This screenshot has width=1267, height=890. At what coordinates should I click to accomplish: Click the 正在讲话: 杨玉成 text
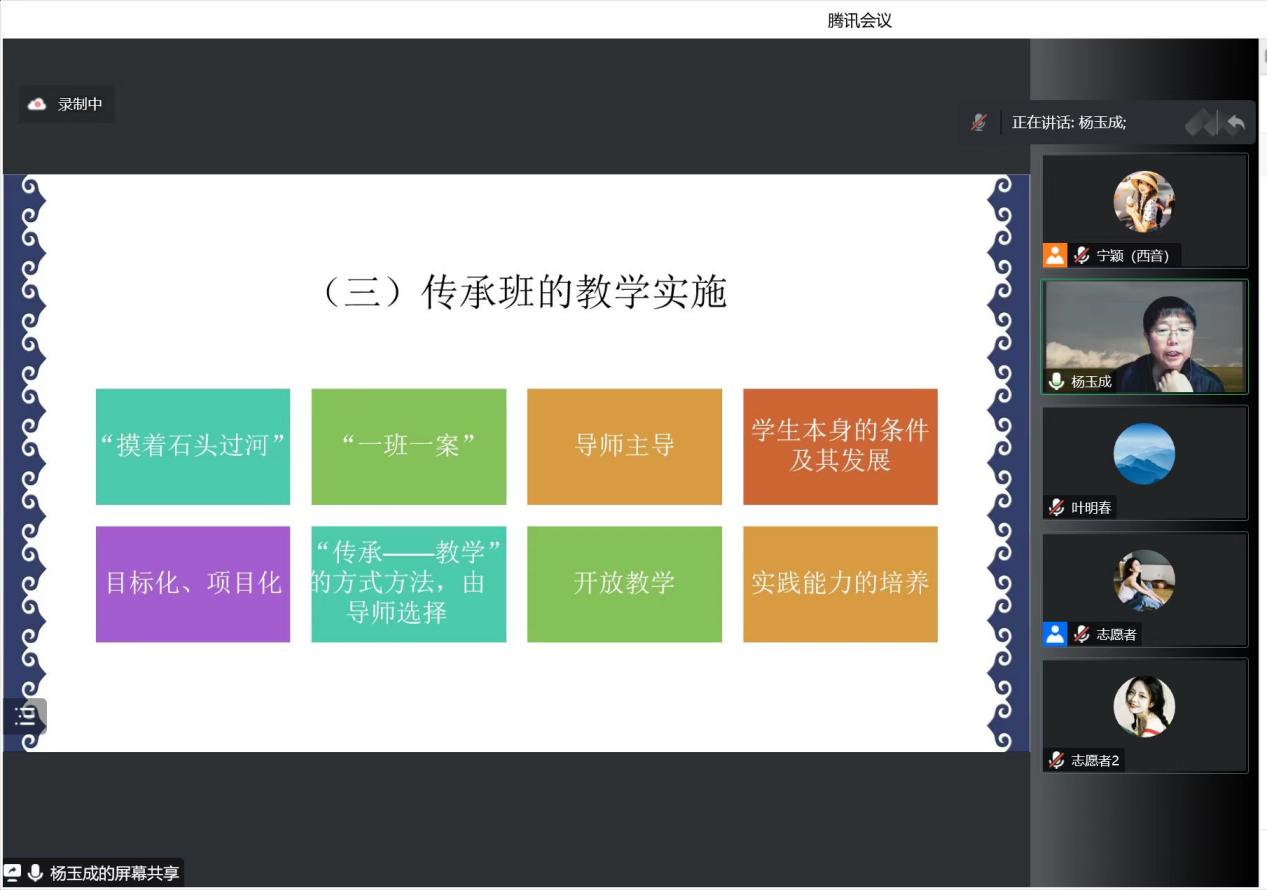1069,122
